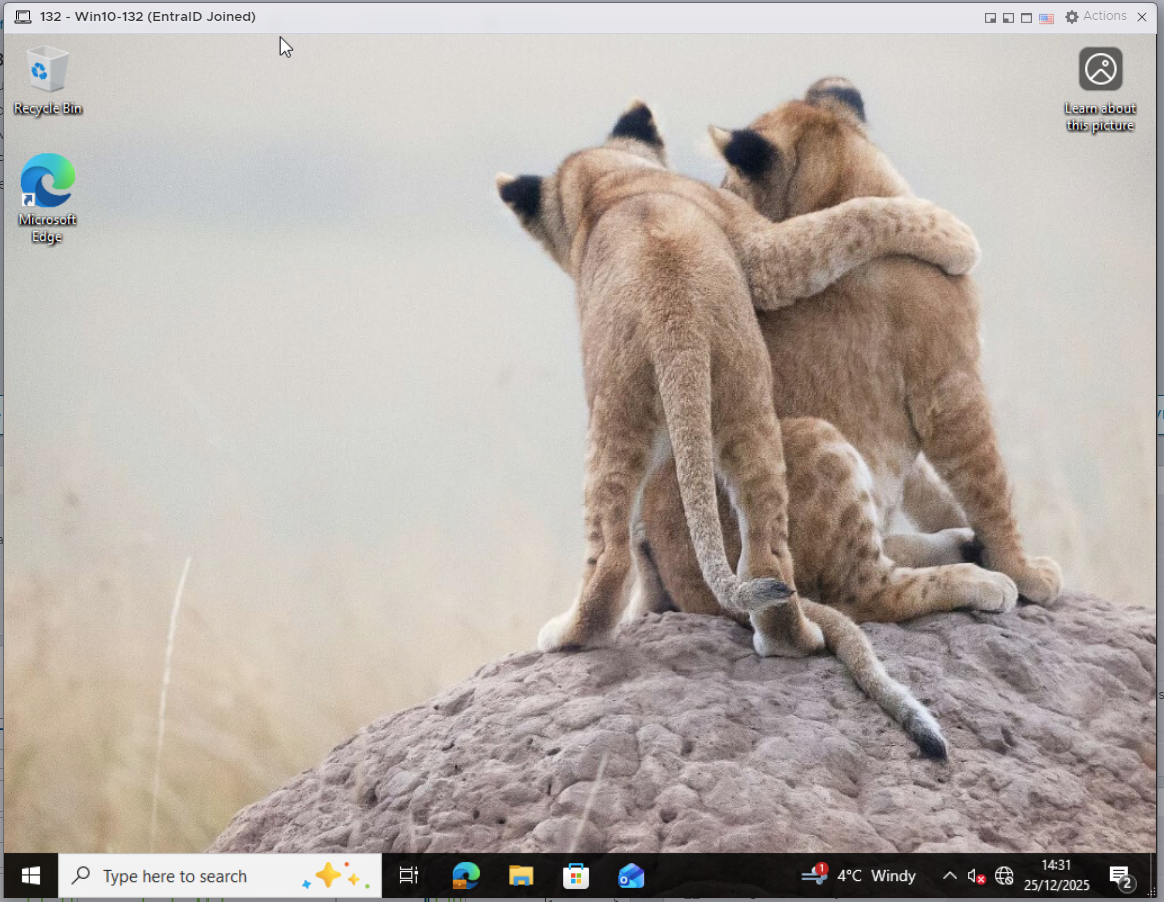This screenshot has width=1164, height=902.
Task: Show hidden system tray icons
Action: 949,876
